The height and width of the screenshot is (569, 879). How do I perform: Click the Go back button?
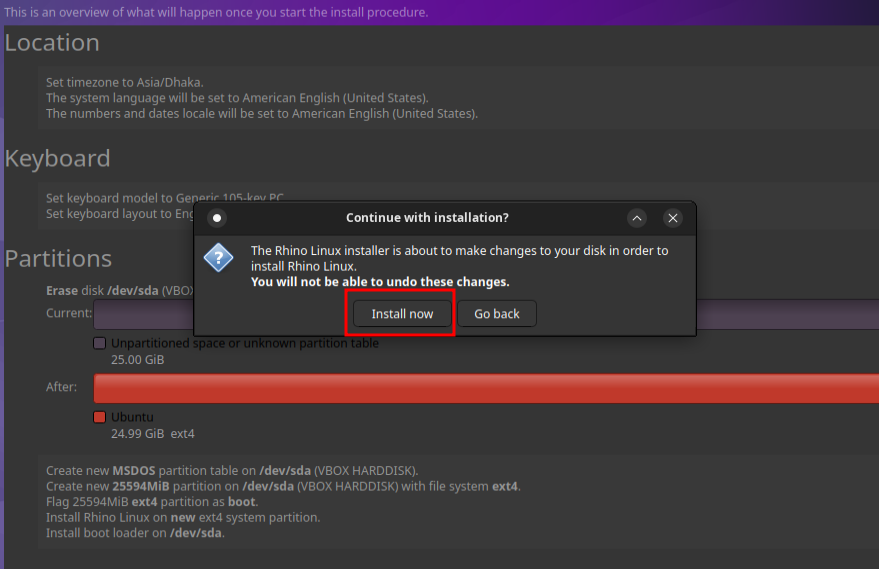click(x=497, y=313)
